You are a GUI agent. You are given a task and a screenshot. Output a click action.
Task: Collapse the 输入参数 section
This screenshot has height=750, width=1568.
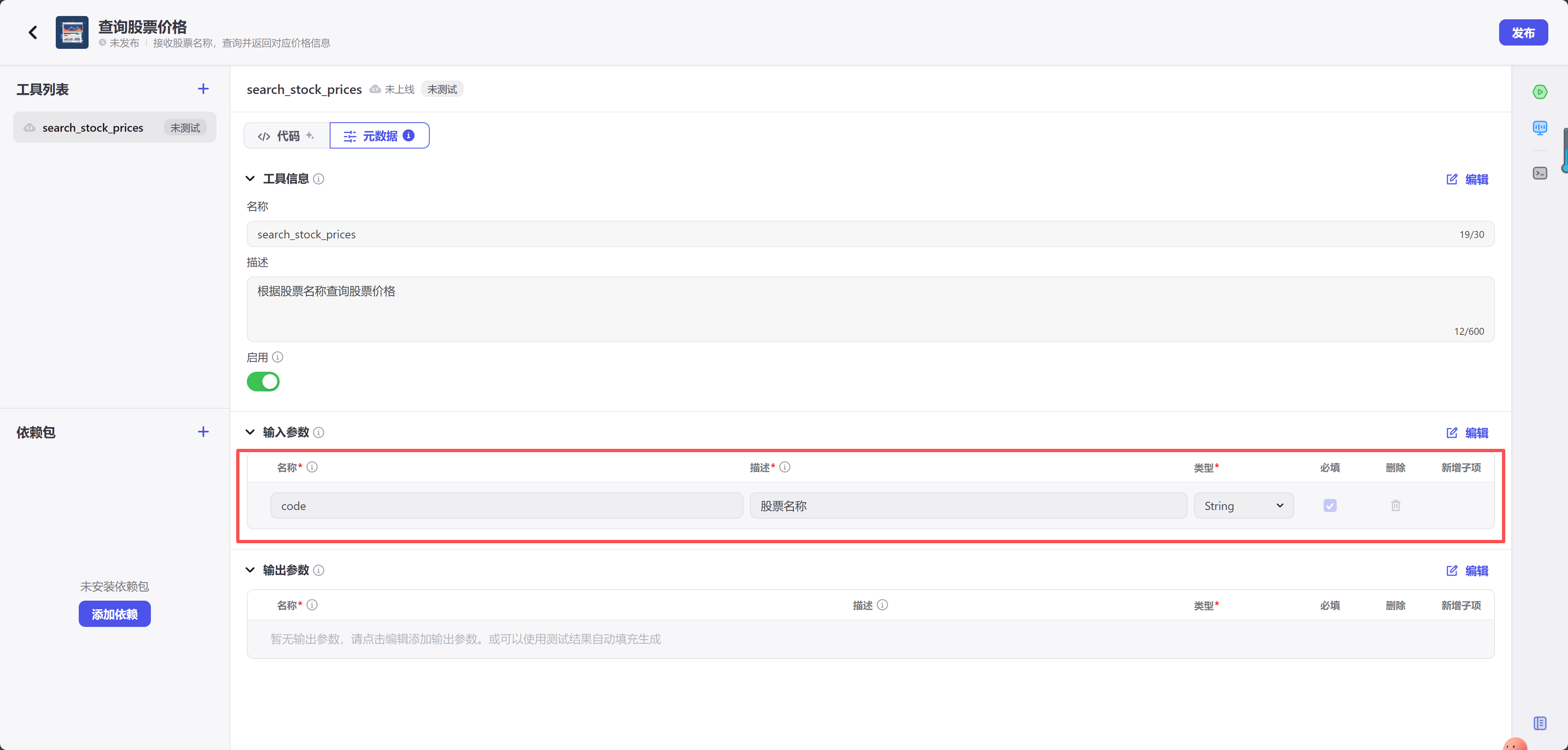pos(250,432)
